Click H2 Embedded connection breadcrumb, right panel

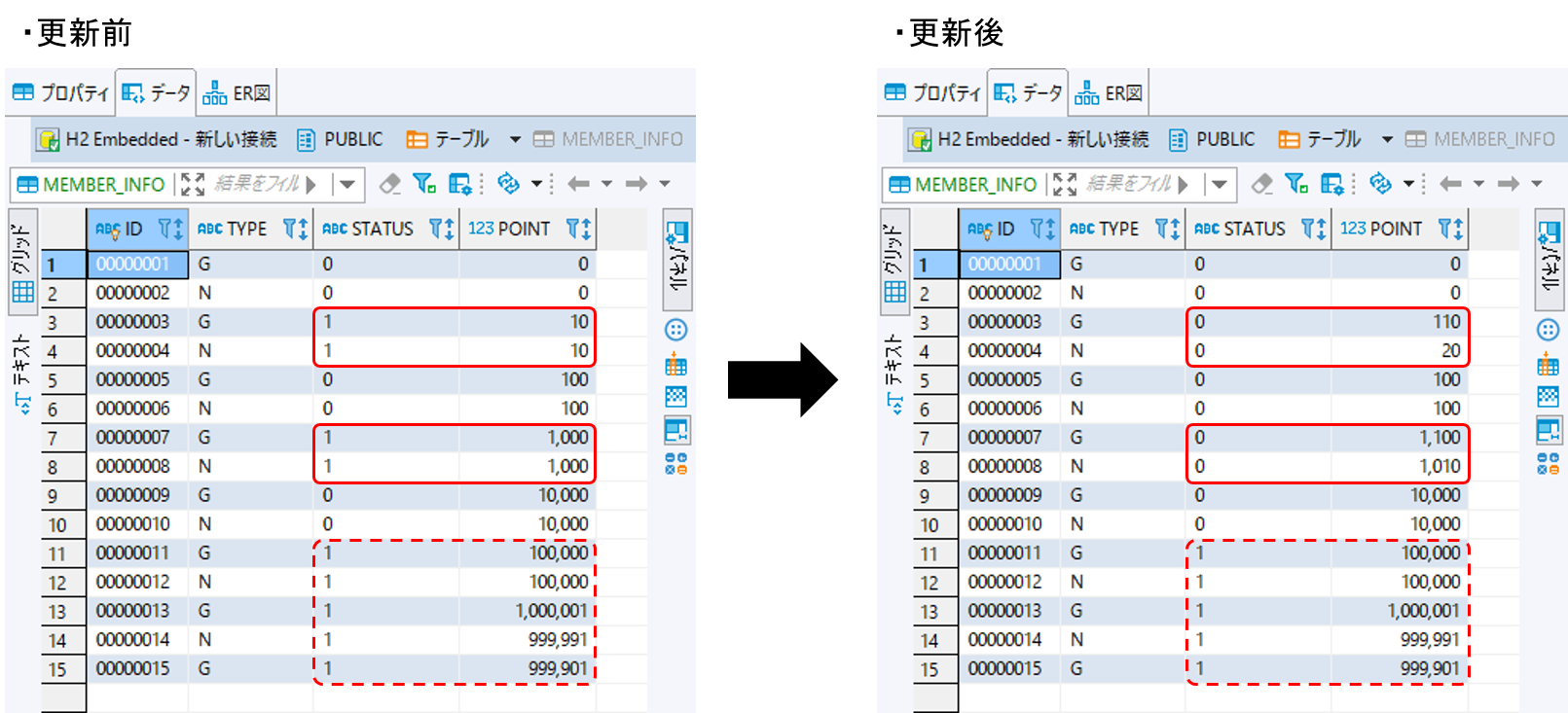(x=1029, y=139)
